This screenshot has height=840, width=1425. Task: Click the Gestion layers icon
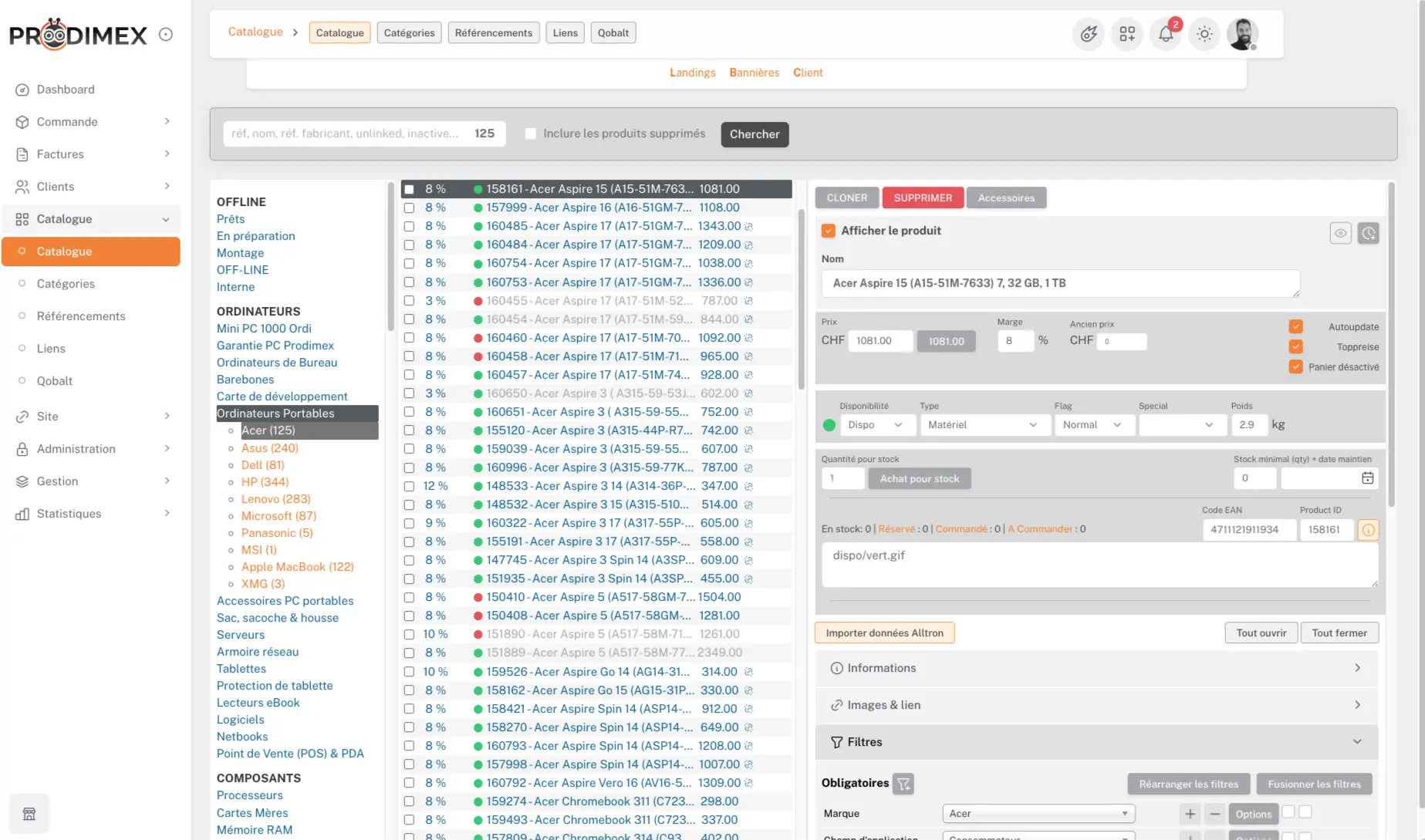point(22,481)
